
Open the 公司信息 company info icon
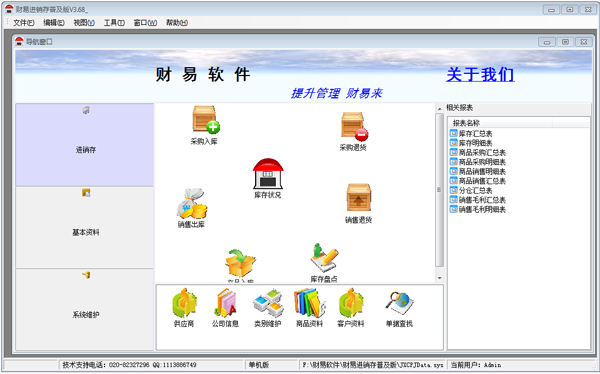point(225,304)
